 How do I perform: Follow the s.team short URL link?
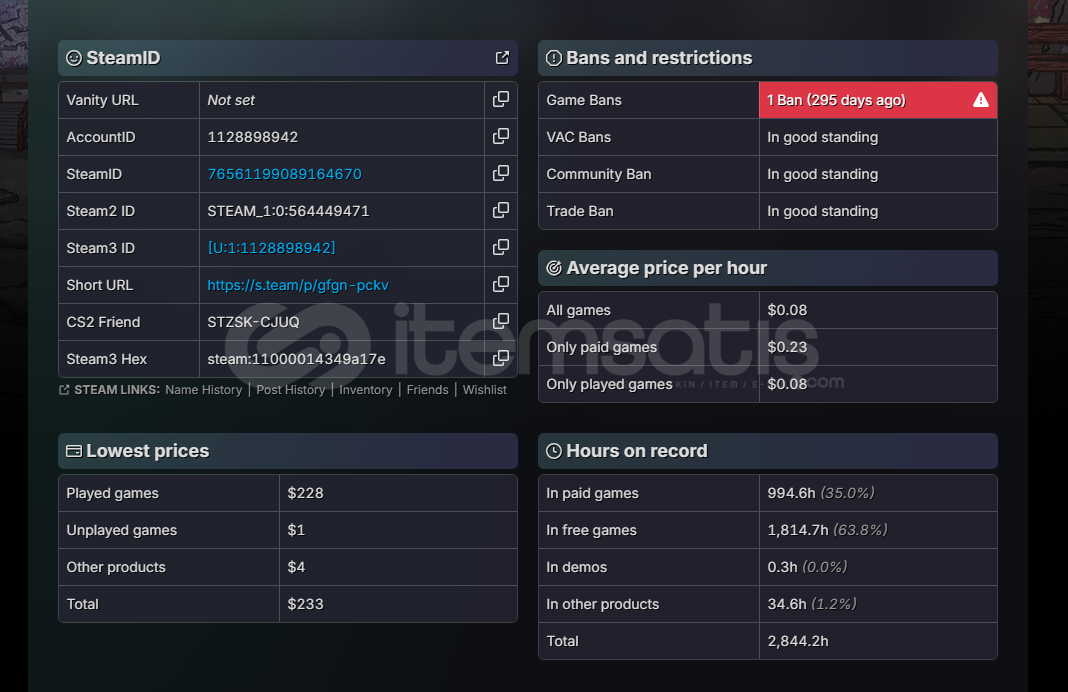pos(297,285)
